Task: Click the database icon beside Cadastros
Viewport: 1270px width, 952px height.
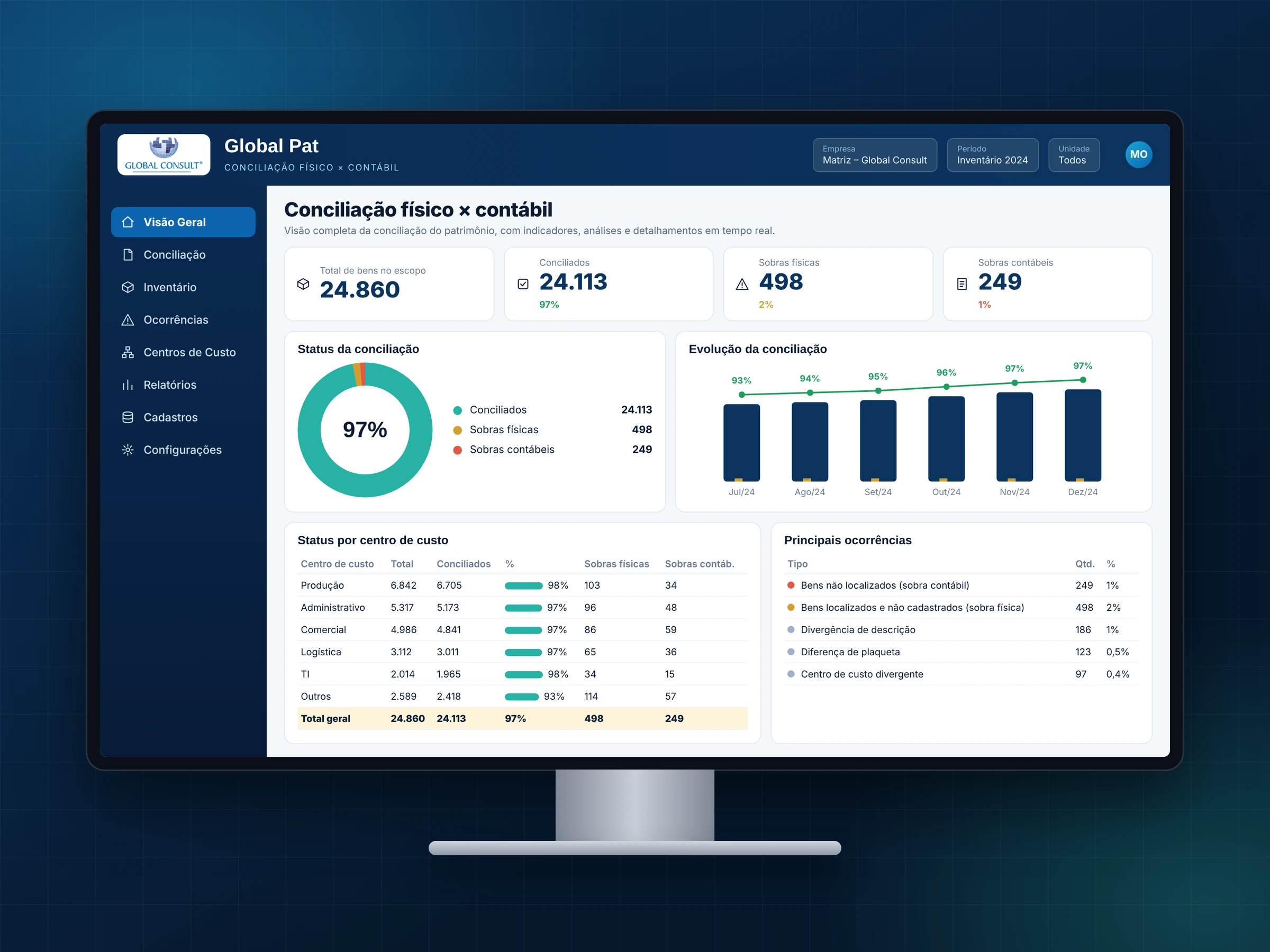Action: (128, 417)
